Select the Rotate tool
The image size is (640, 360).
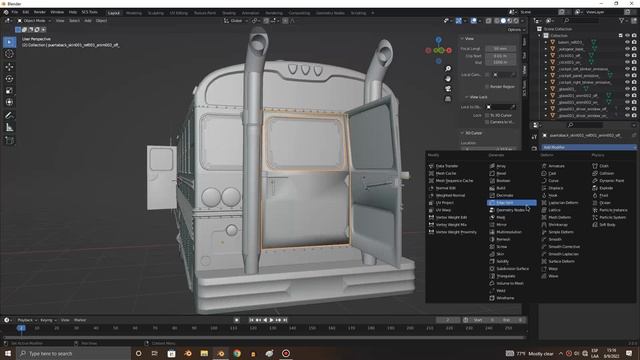point(9,79)
